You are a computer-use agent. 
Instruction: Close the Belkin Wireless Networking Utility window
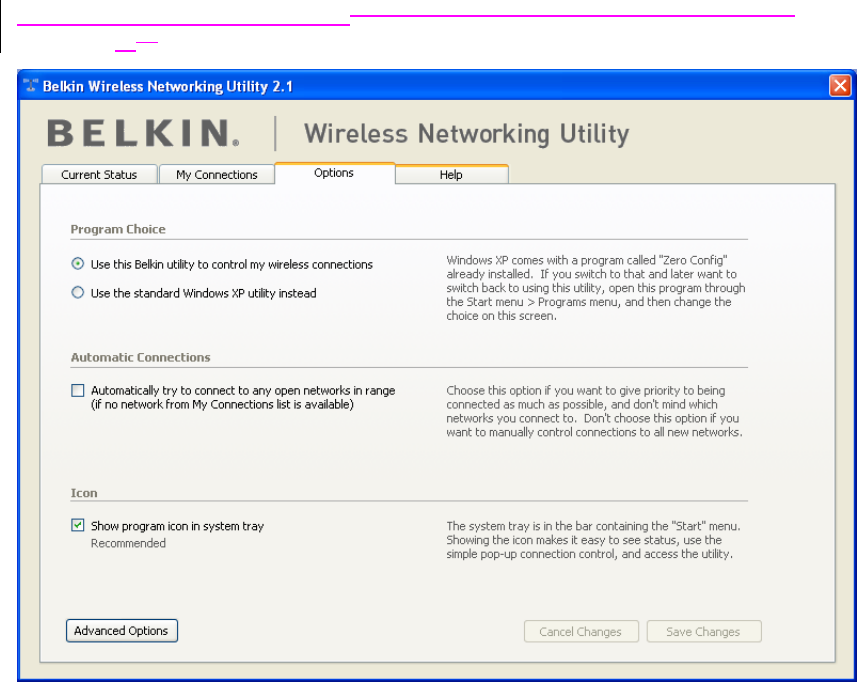tap(840, 86)
